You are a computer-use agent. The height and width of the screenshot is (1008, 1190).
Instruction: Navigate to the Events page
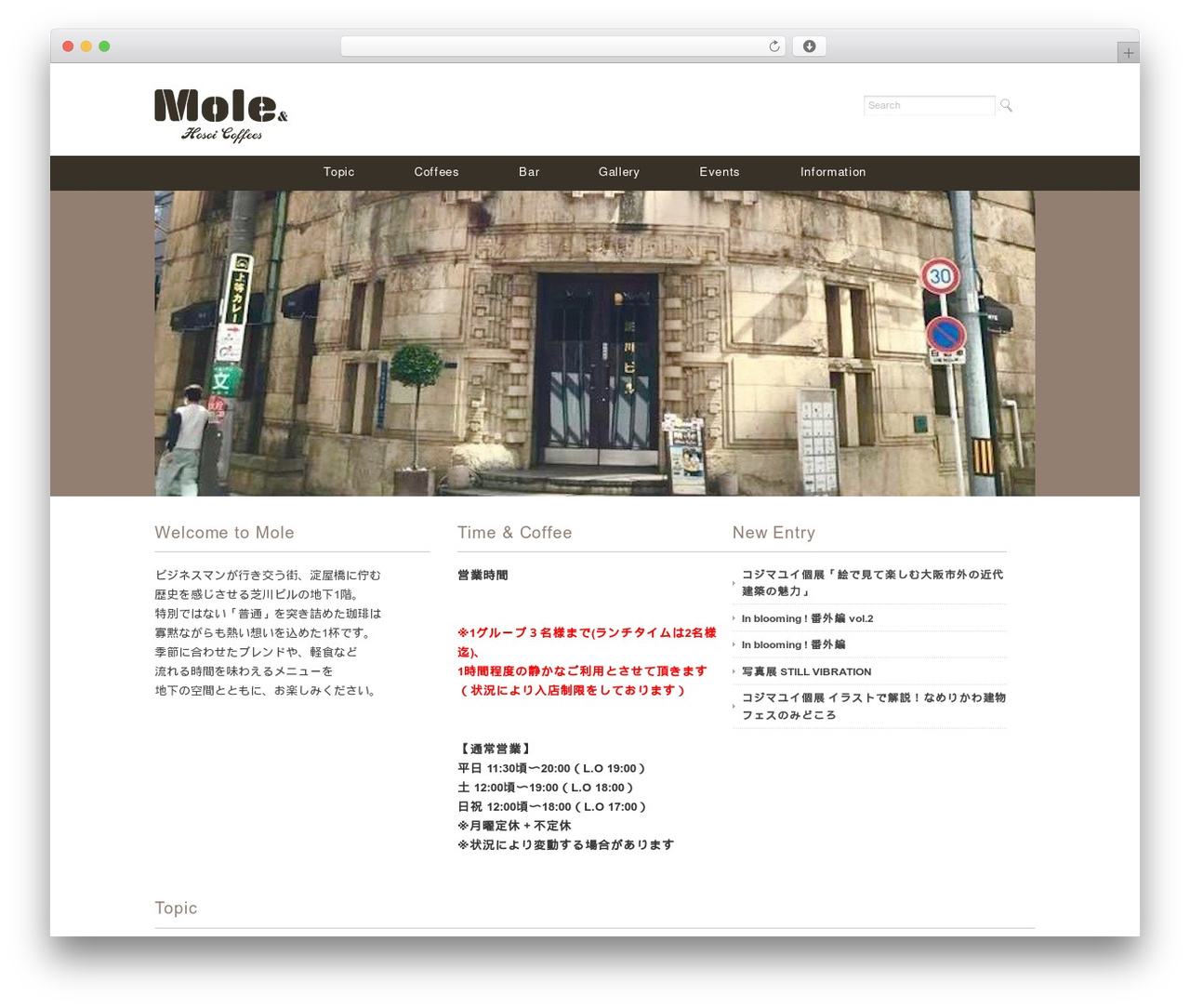pos(720,172)
